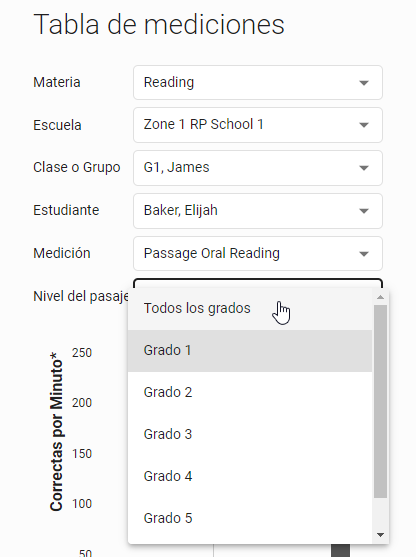The height and width of the screenshot is (557, 416).
Task: Pick Grado 3 passage level
Action: (x=250, y=434)
